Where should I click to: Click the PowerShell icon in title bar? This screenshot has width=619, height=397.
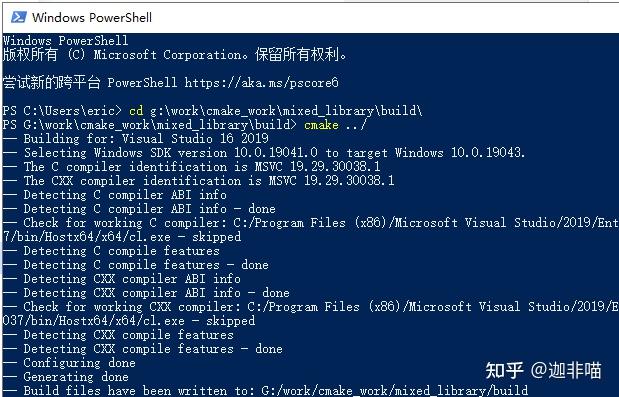(x=19, y=17)
